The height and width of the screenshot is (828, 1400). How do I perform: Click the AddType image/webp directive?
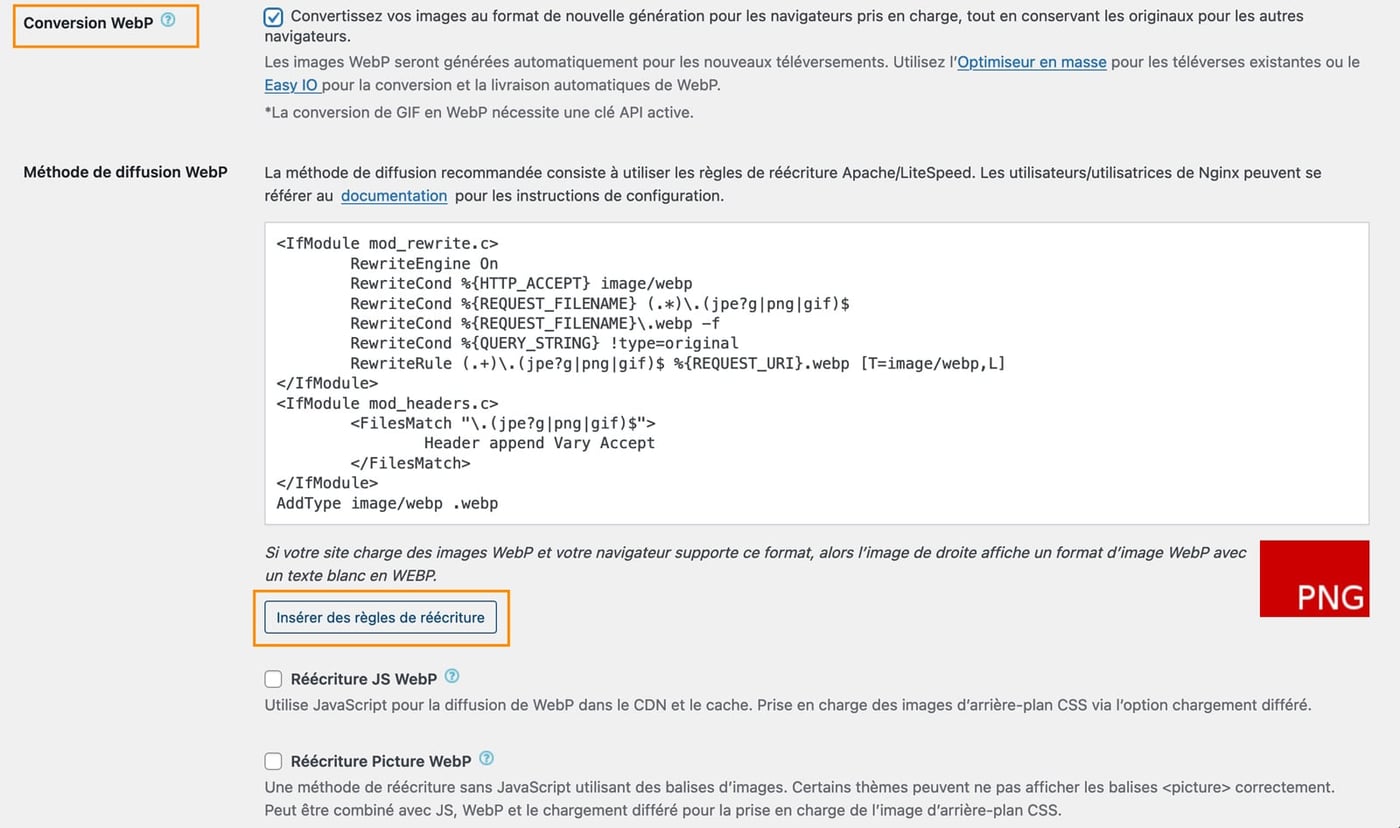pyautogui.click(x=386, y=503)
